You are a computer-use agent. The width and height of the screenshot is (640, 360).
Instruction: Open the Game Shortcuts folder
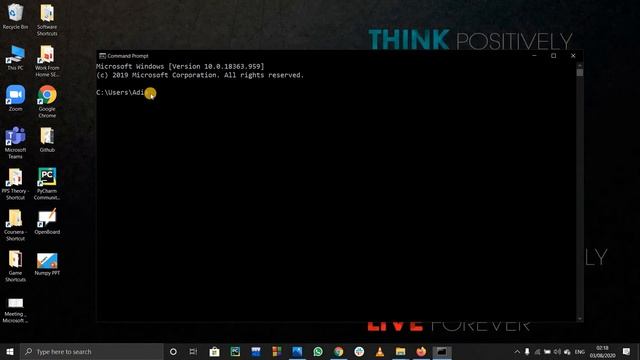point(15,266)
